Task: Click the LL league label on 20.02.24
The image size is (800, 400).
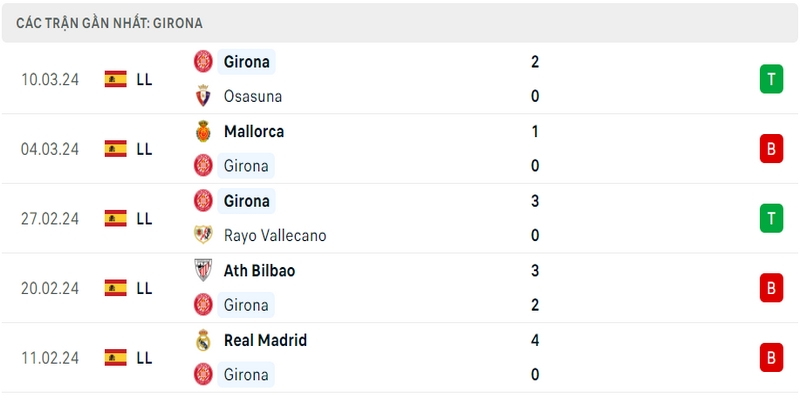Action: click(x=144, y=288)
